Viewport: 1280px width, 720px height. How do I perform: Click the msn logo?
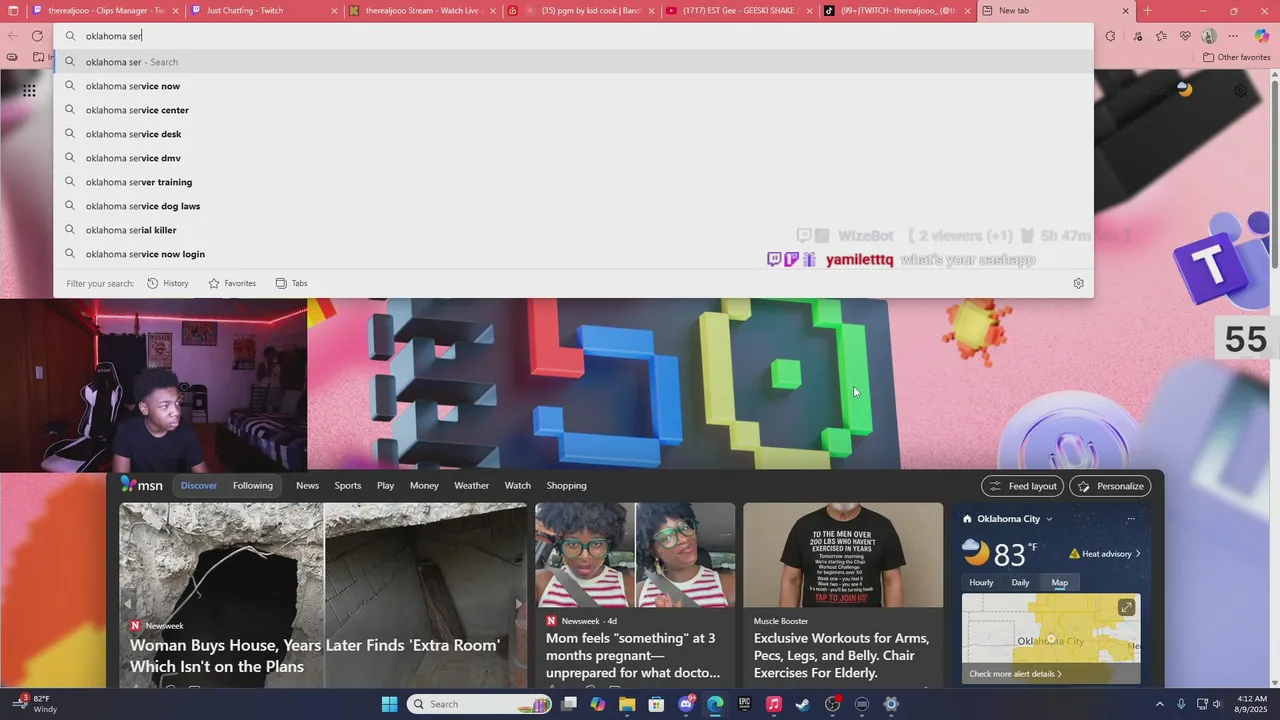pyautogui.click(x=142, y=485)
